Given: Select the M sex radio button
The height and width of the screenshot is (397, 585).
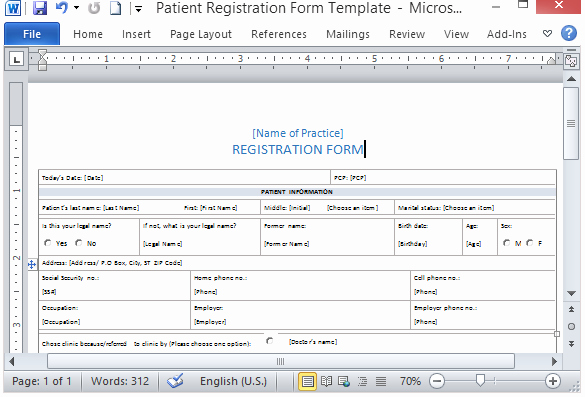Looking at the screenshot, I should [506, 243].
